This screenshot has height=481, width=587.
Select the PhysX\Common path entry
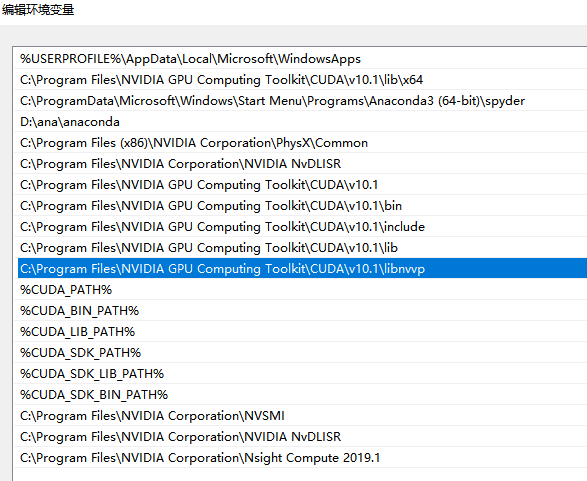pyautogui.click(x=302, y=143)
